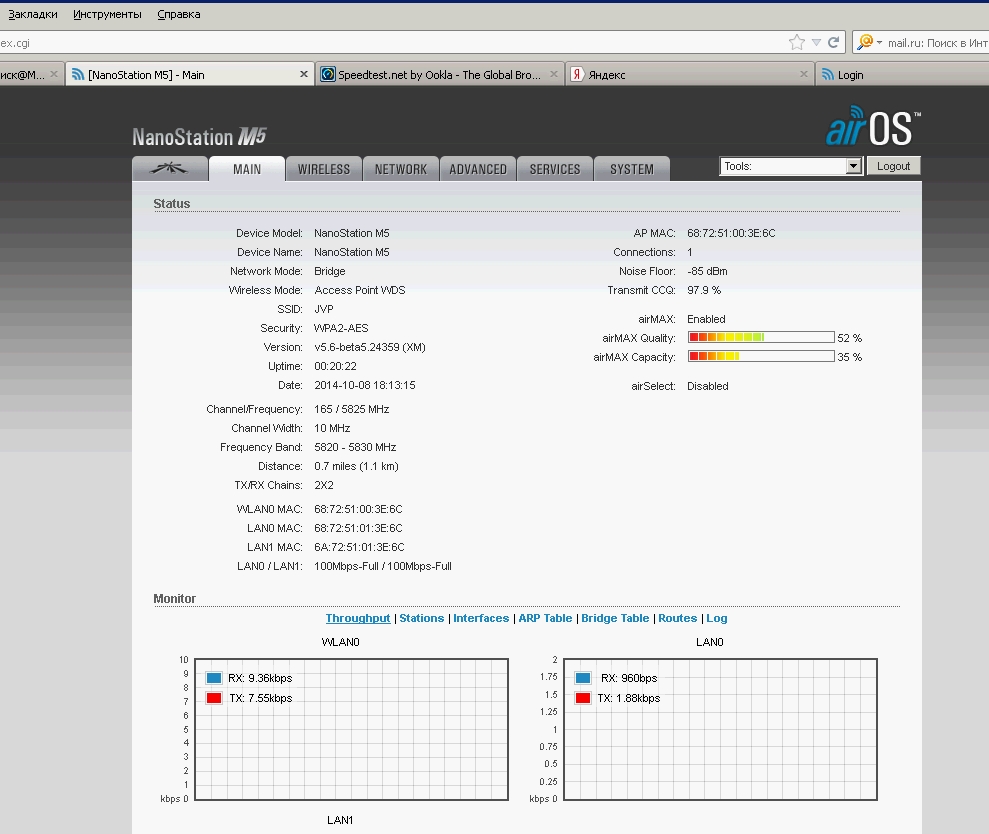The image size is (989, 834).
Task: Open the Throughput monitor link
Action: click(358, 618)
